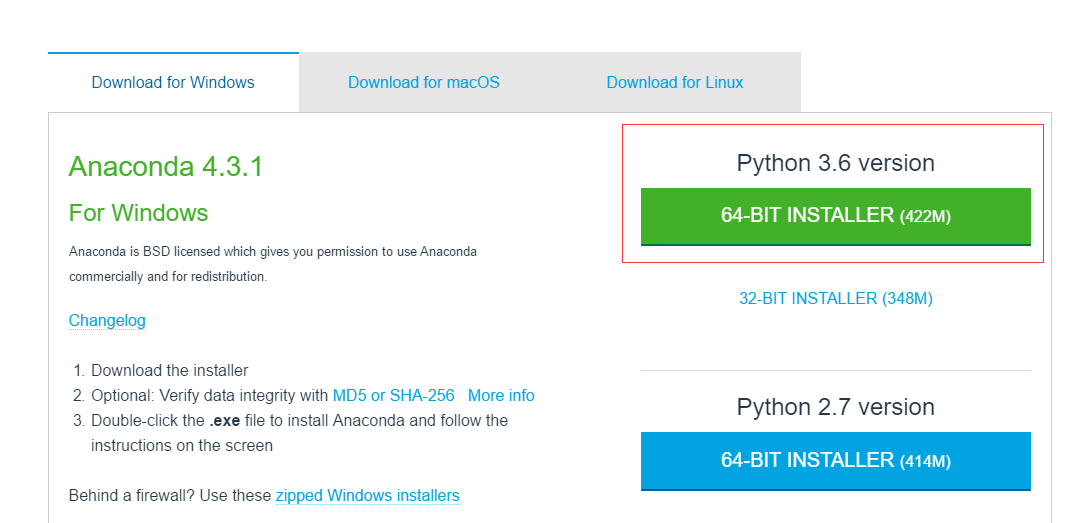Click the Download the installer step text
1088x523 pixels.
click(169, 370)
